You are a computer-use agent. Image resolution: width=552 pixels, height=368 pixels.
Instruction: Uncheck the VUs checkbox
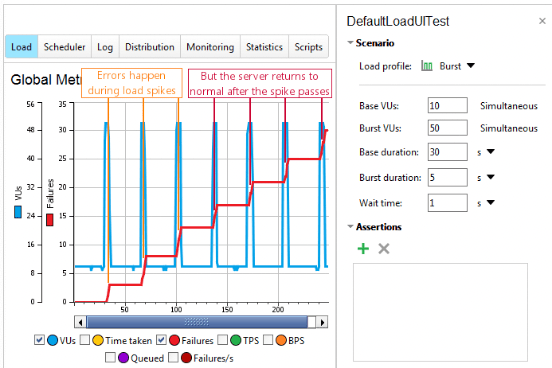click(x=39, y=340)
